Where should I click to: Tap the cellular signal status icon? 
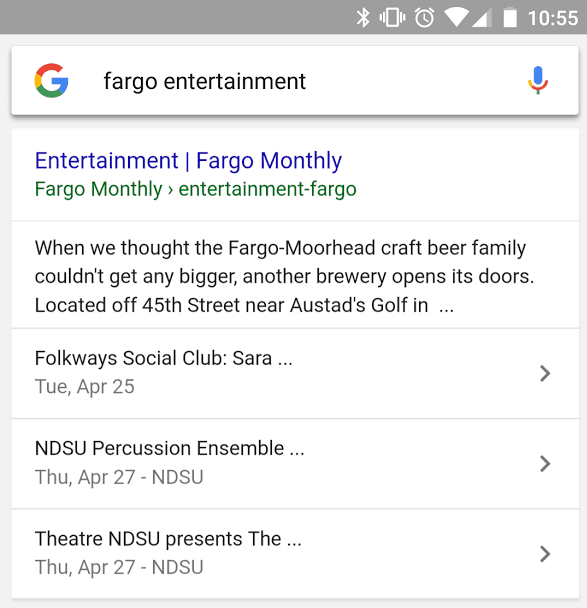coord(481,18)
